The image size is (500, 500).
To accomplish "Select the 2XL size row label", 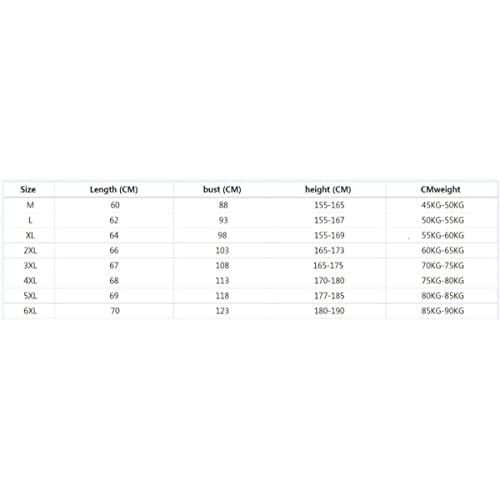I will pyautogui.click(x=30, y=250).
